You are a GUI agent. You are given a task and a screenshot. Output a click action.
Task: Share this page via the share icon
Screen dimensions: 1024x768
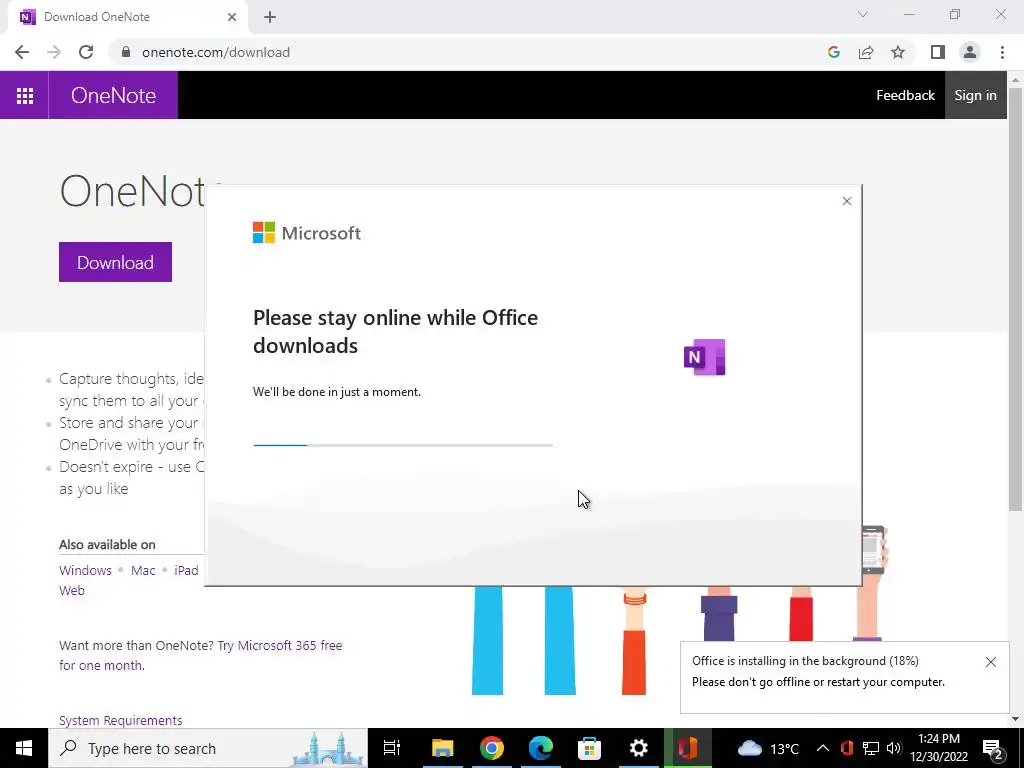pos(866,52)
